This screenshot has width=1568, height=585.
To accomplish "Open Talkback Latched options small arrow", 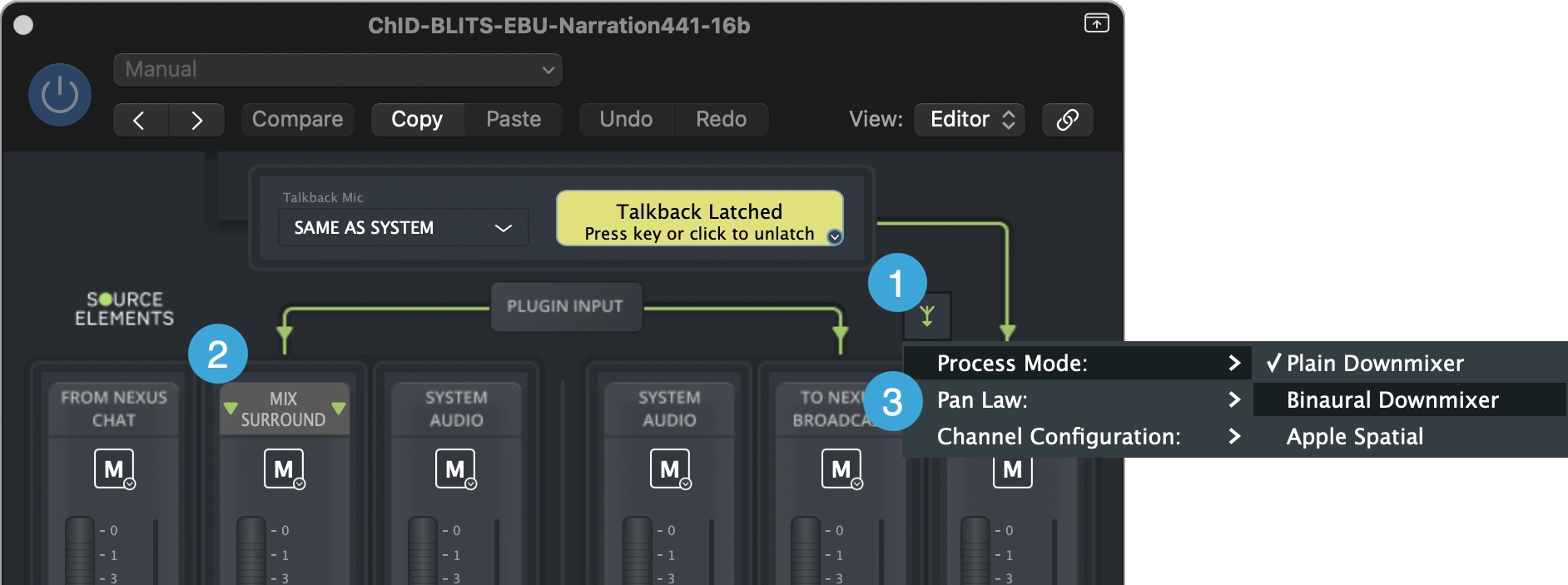I will coord(835,236).
